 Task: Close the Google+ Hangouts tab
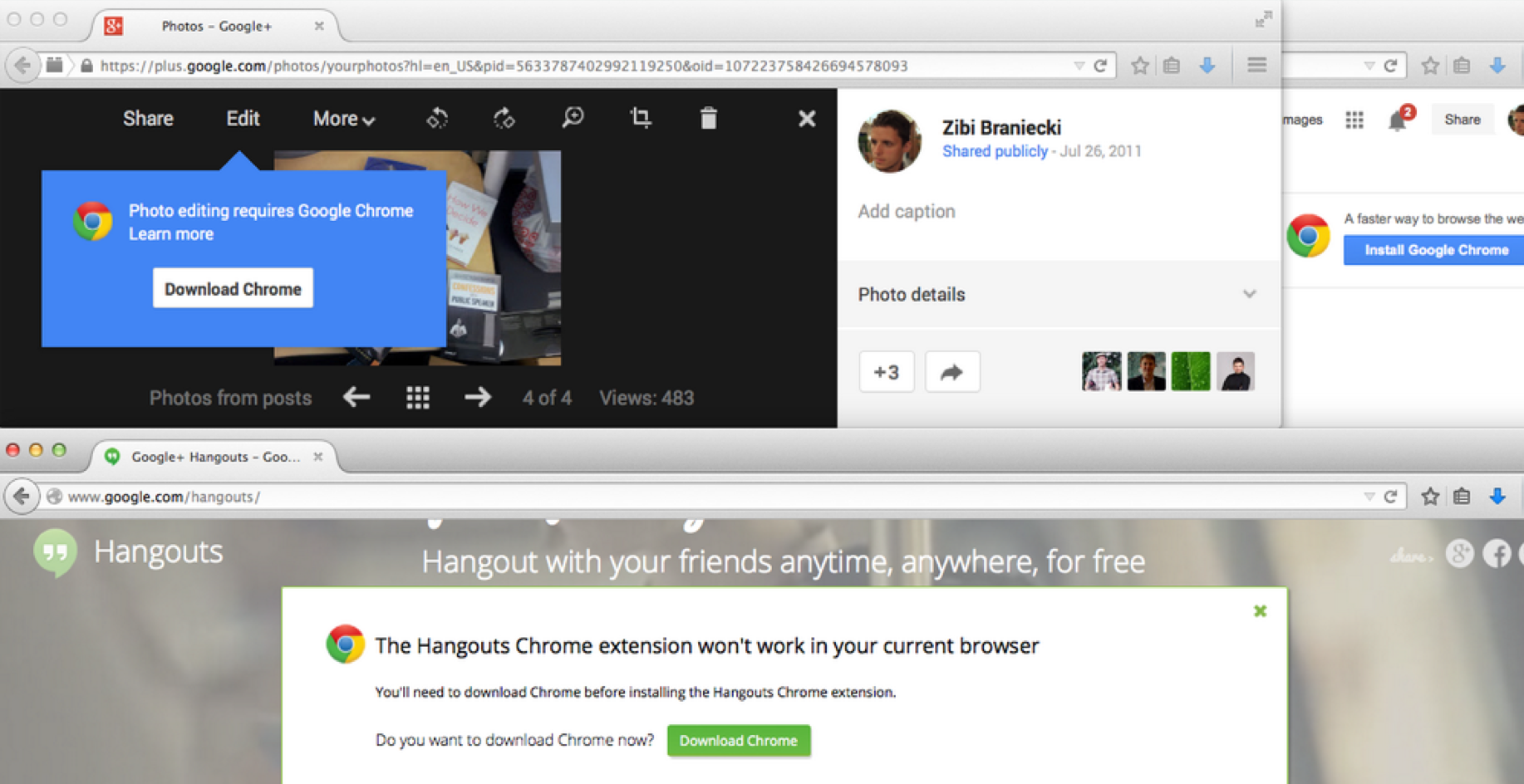point(317,457)
